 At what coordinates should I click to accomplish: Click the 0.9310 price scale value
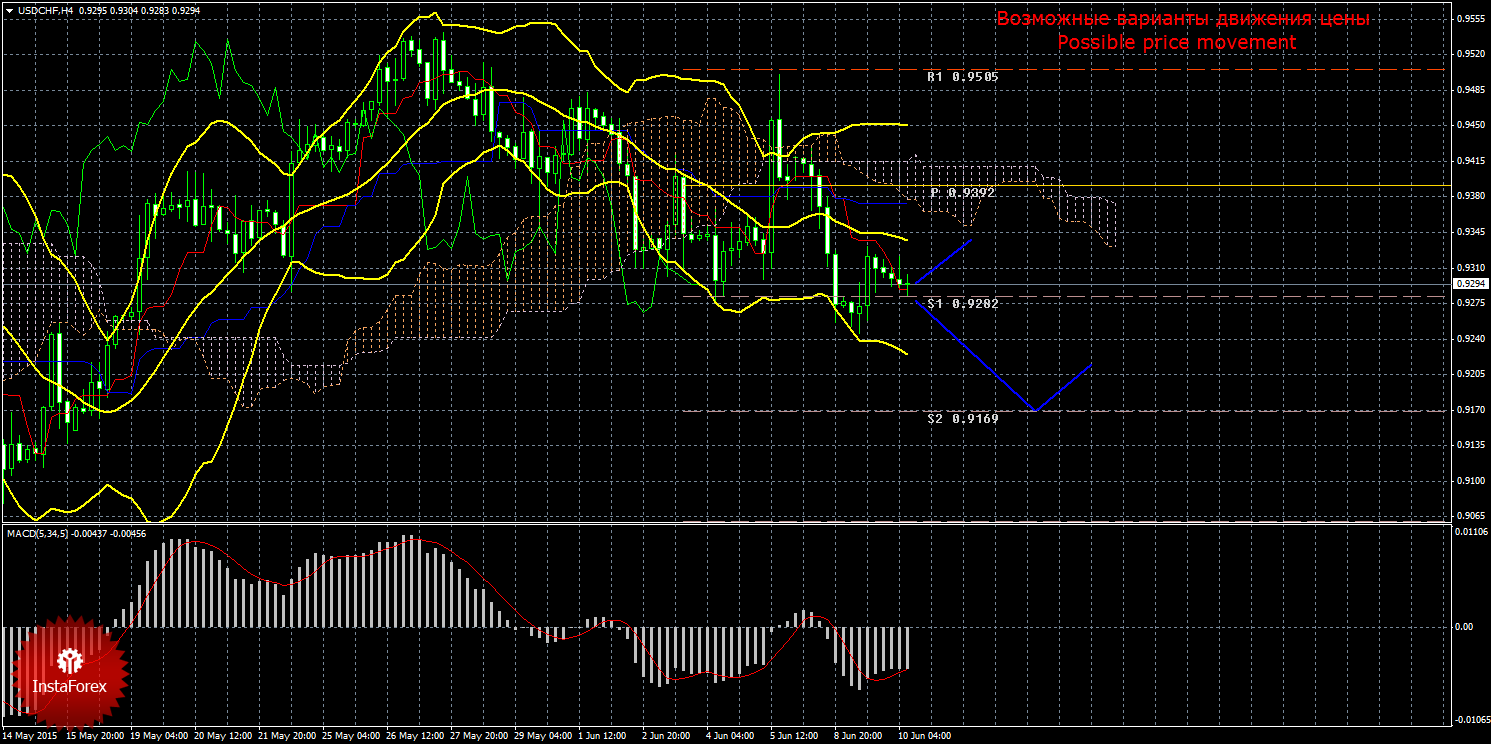click(x=1469, y=267)
